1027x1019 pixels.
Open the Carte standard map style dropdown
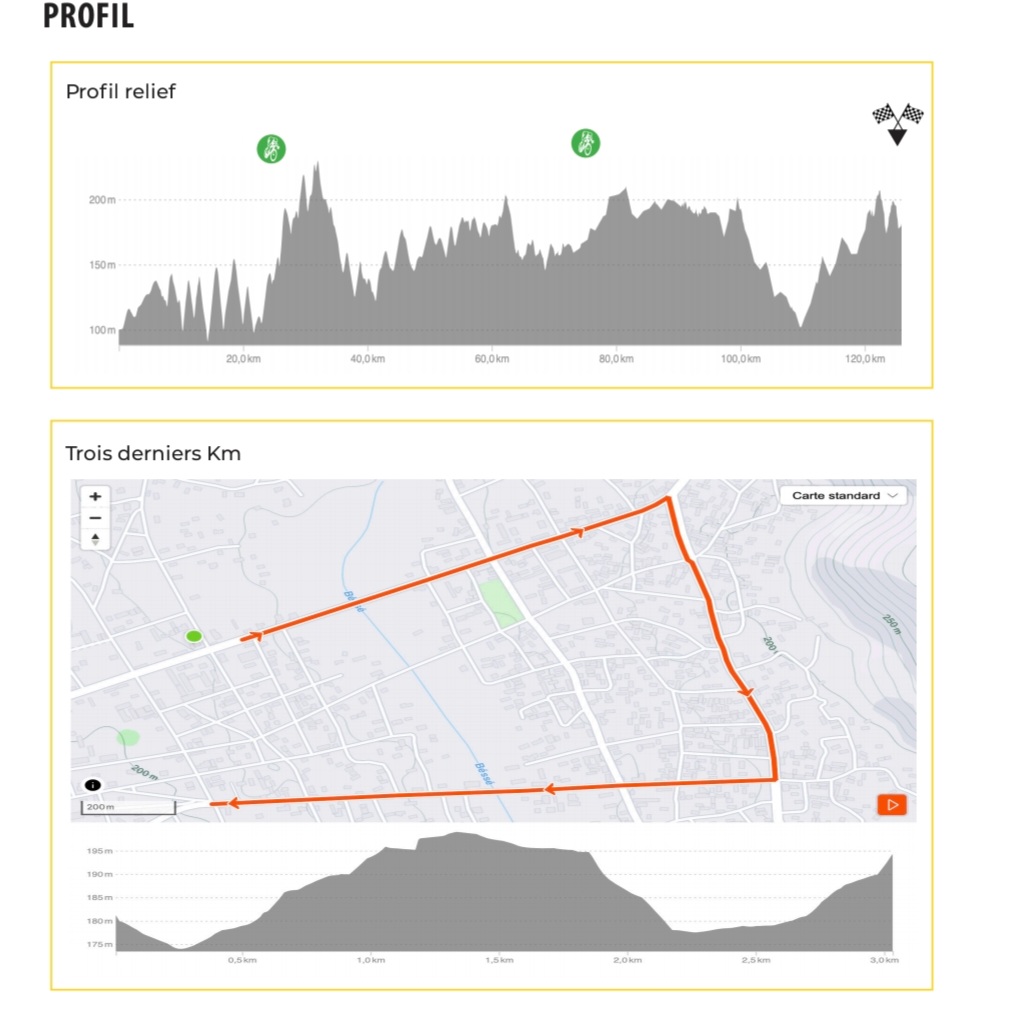(x=842, y=496)
